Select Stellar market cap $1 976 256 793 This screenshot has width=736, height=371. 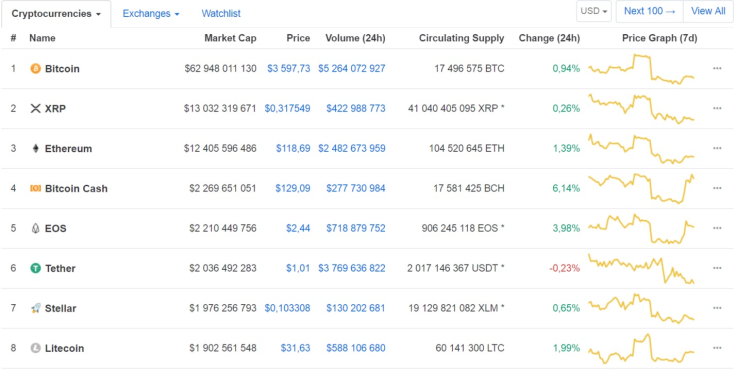tap(223, 308)
